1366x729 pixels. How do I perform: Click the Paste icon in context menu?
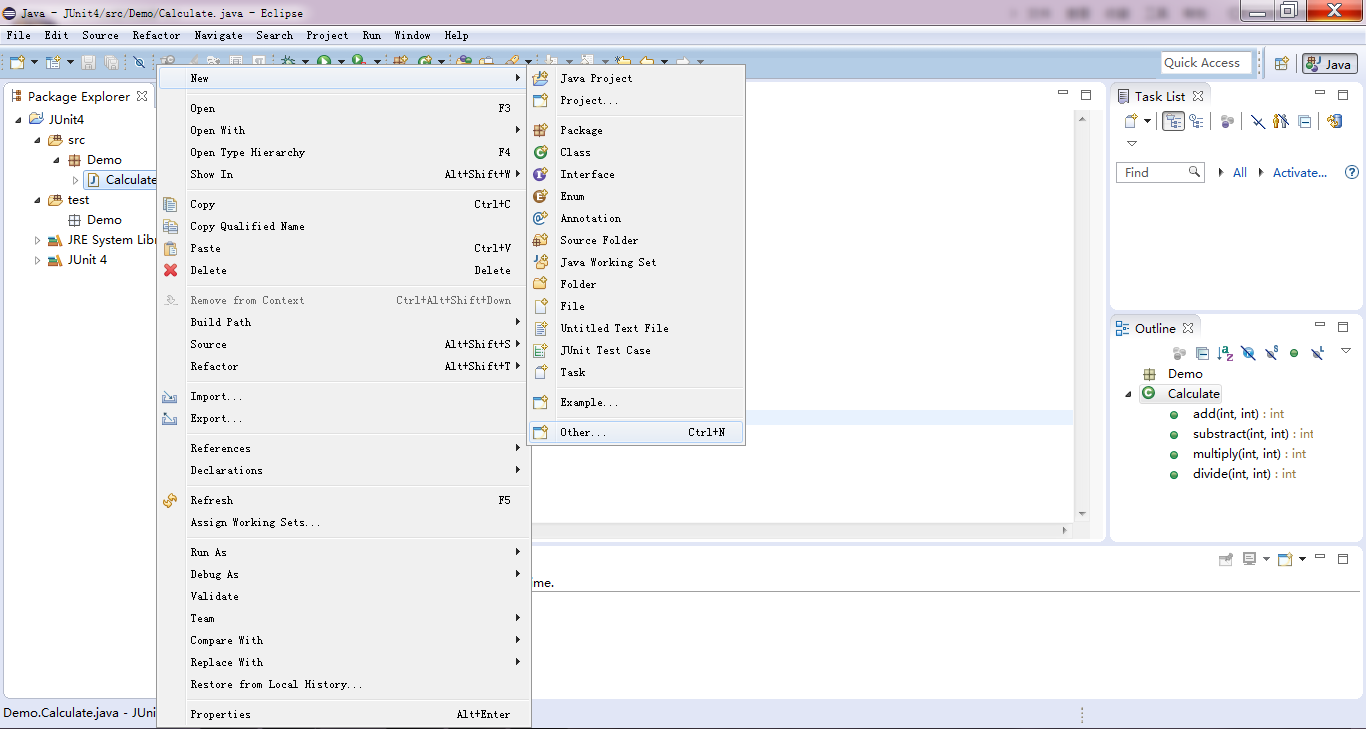(170, 248)
